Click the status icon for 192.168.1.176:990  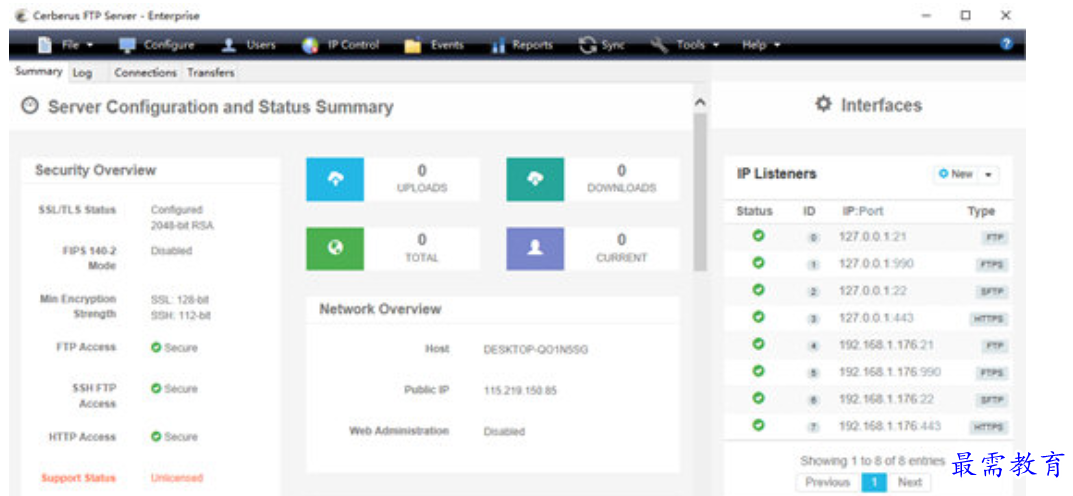758,371
